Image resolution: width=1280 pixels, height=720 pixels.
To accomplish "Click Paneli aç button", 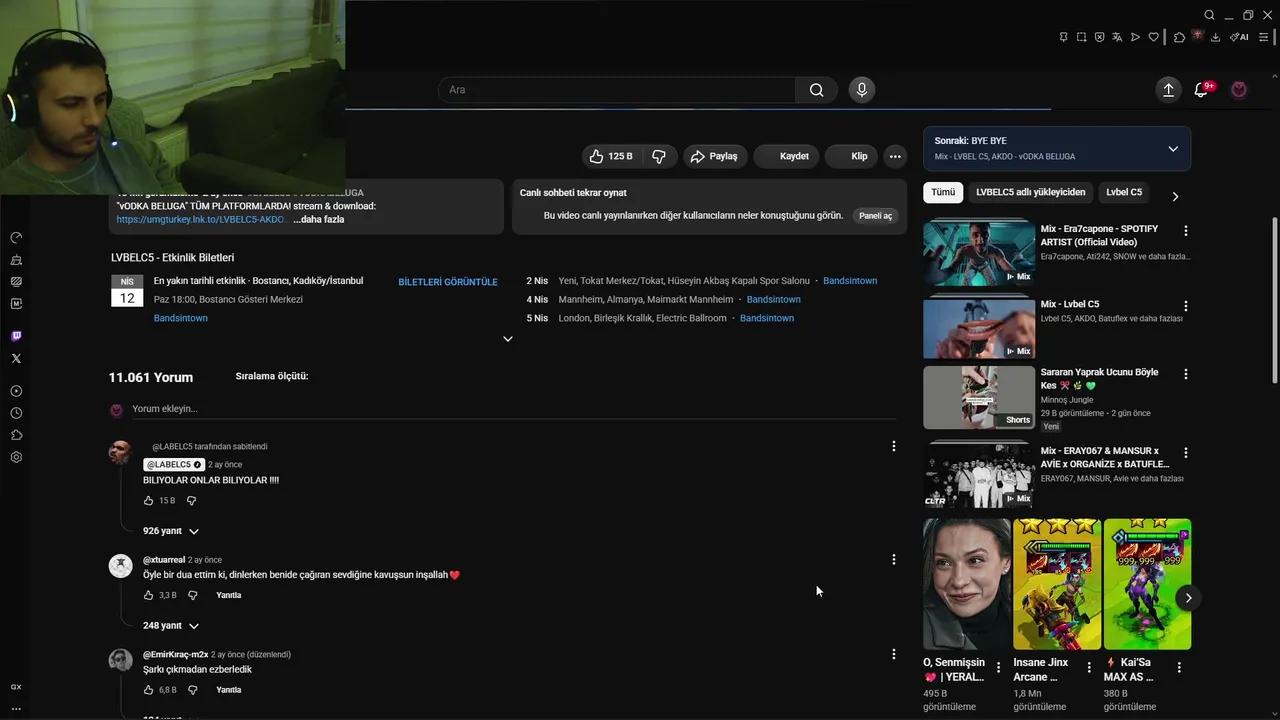I will coord(875,215).
